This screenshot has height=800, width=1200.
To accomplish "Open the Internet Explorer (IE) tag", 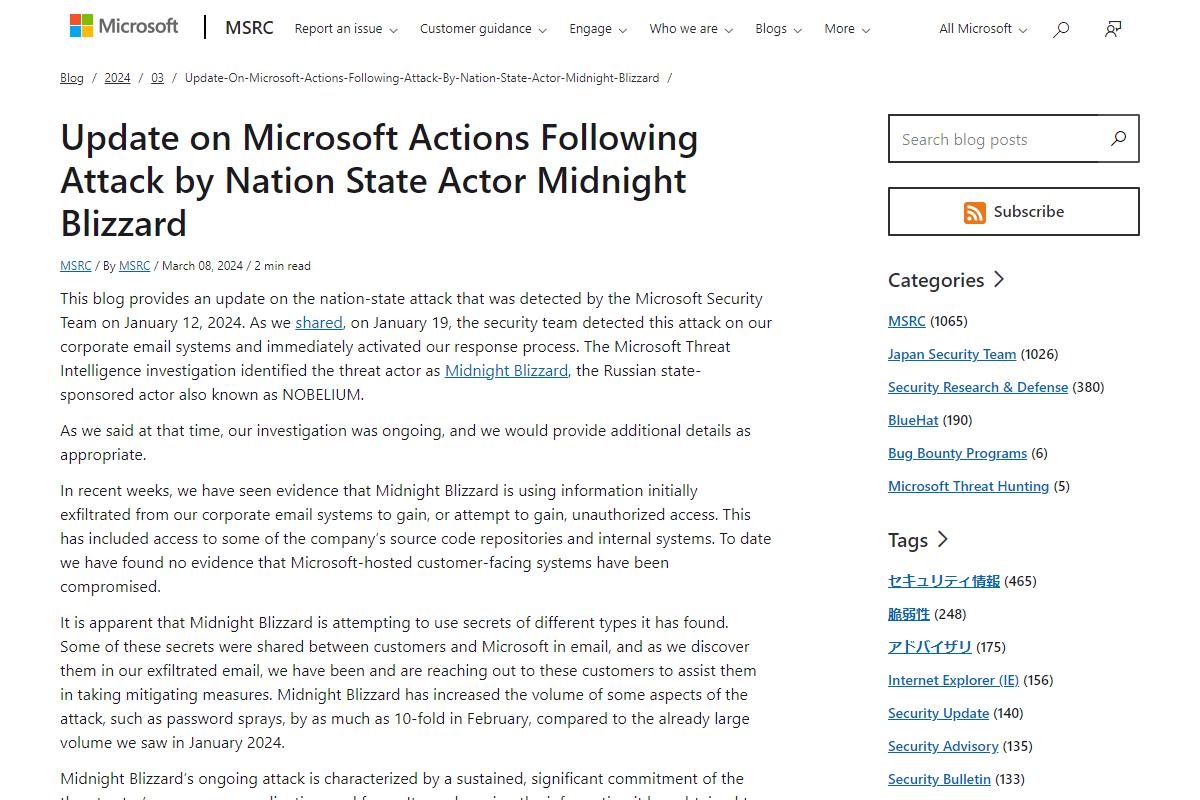I will pyautogui.click(x=953, y=680).
